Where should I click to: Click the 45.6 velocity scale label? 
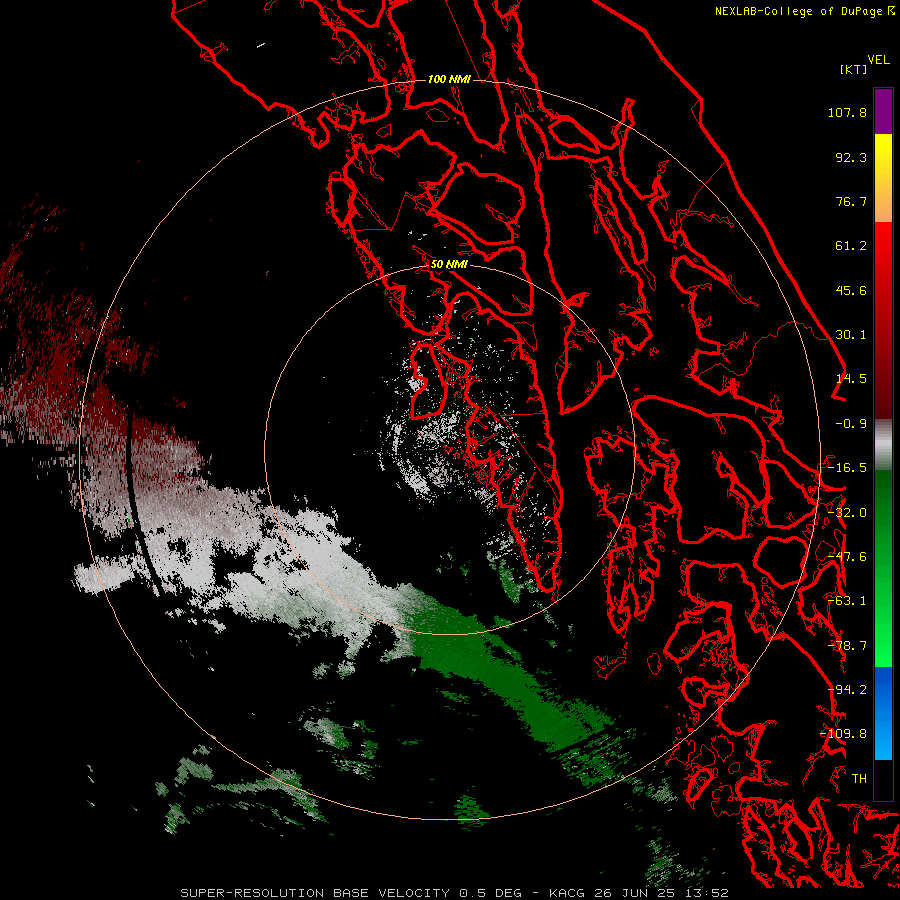point(851,290)
